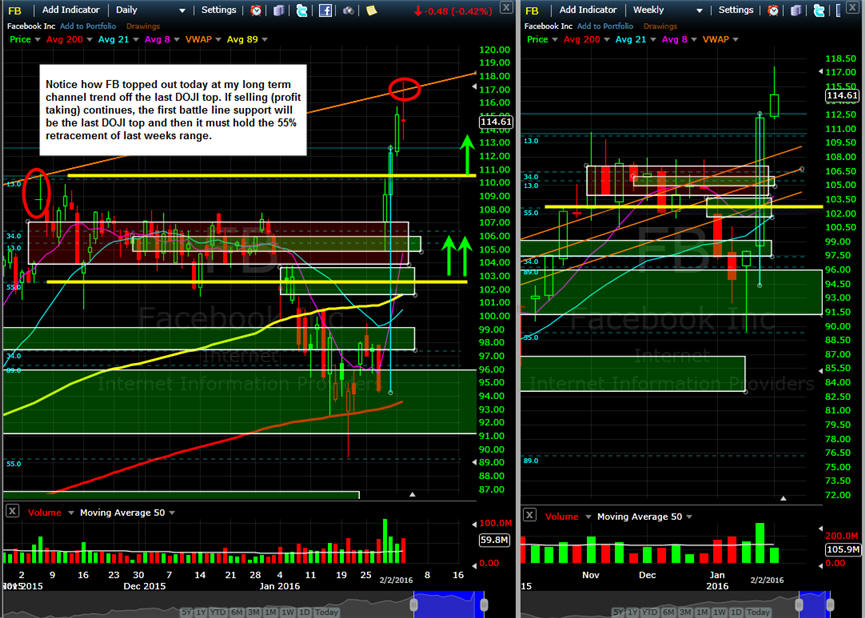865x618 pixels.
Task: Click the binoculars icon in Daily chart
Action: coord(348,10)
